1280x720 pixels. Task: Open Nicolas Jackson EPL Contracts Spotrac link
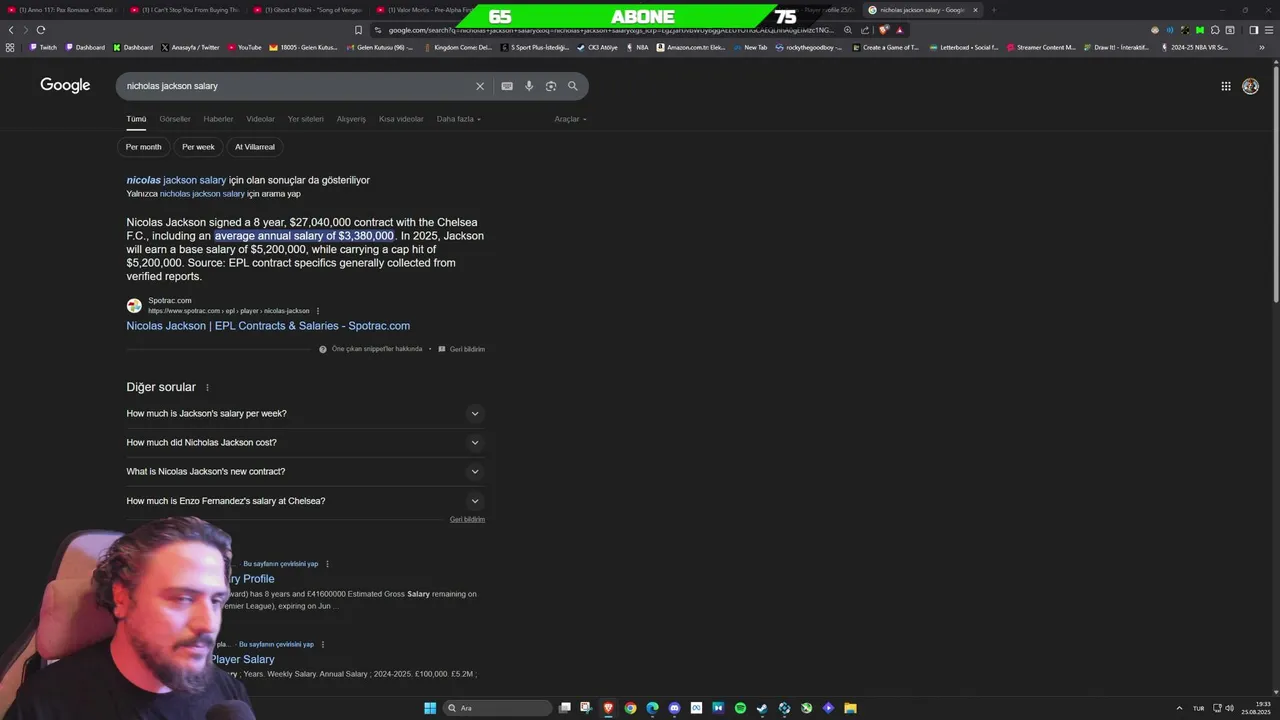[268, 326]
